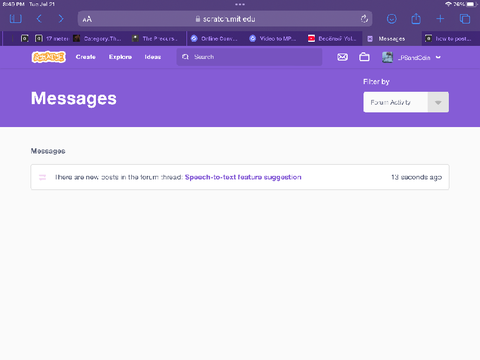
Task: Click the user profile avatar
Action: [x=387, y=57]
